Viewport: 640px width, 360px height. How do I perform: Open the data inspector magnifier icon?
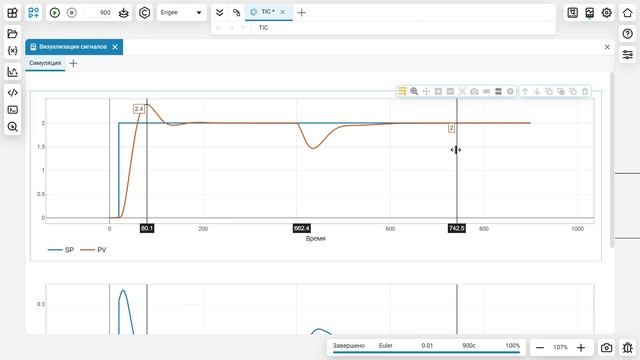tap(13, 127)
